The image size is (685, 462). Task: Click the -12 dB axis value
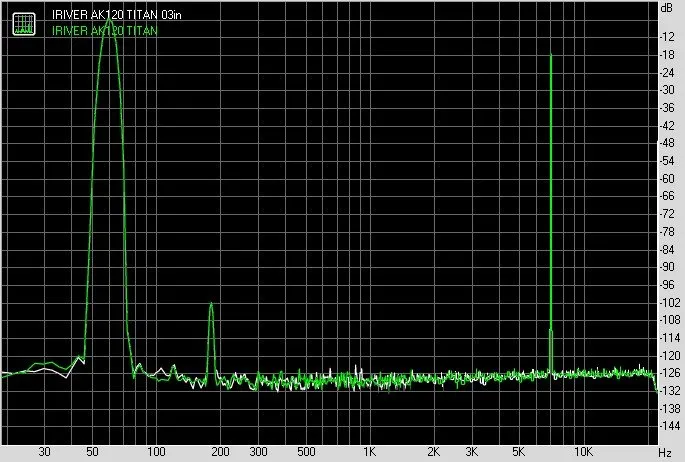[x=667, y=37]
